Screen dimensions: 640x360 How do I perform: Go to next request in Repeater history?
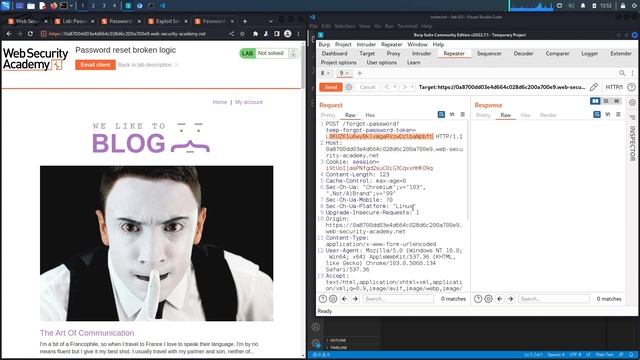click(x=404, y=87)
